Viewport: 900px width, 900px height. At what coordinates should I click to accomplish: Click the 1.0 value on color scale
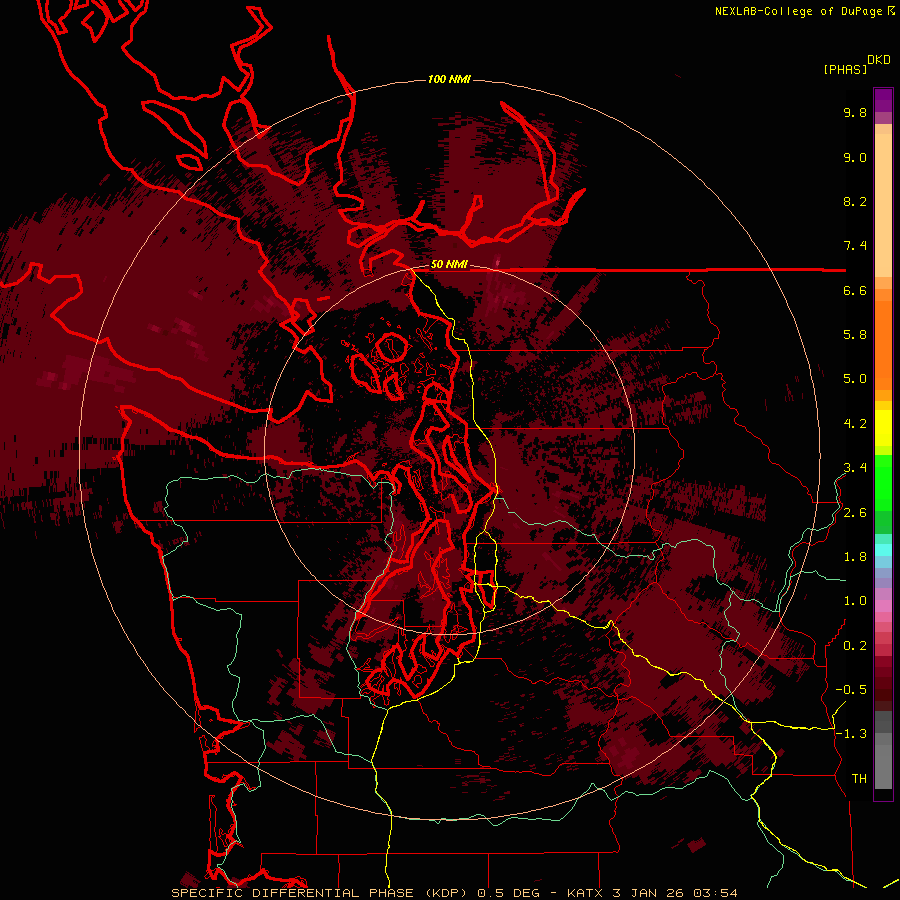coord(855,601)
